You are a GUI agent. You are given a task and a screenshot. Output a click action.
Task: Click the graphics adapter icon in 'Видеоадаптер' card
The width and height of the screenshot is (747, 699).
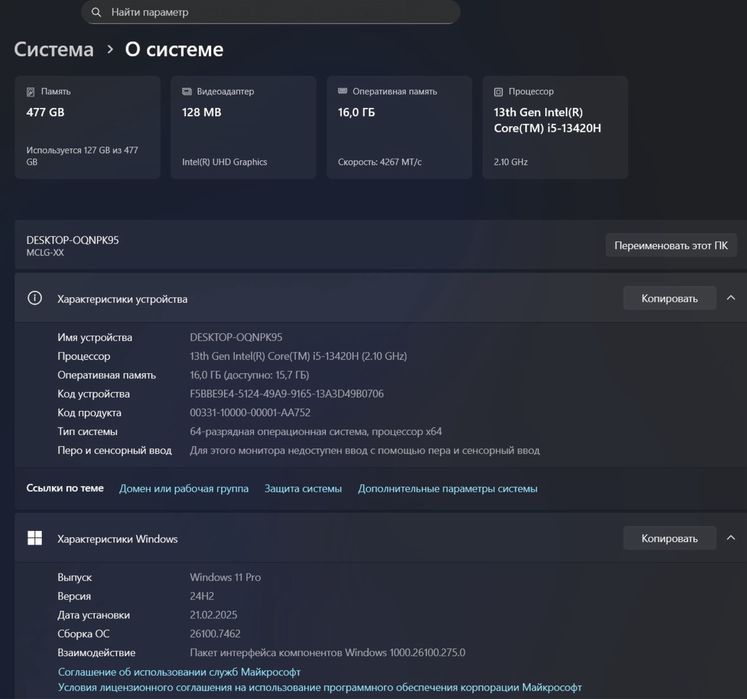click(x=187, y=91)
